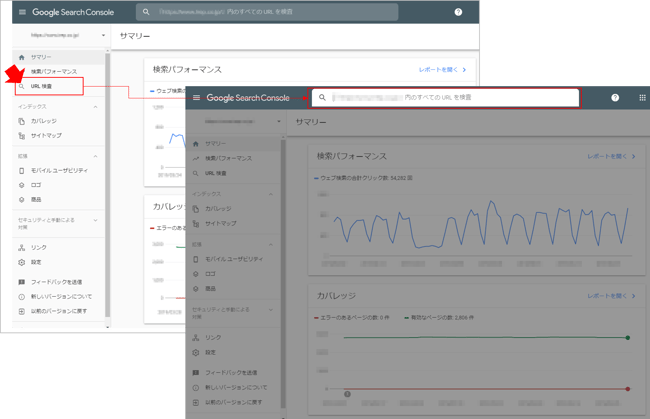Collapse インデックス section in back window sidebar

coord(96,106)
